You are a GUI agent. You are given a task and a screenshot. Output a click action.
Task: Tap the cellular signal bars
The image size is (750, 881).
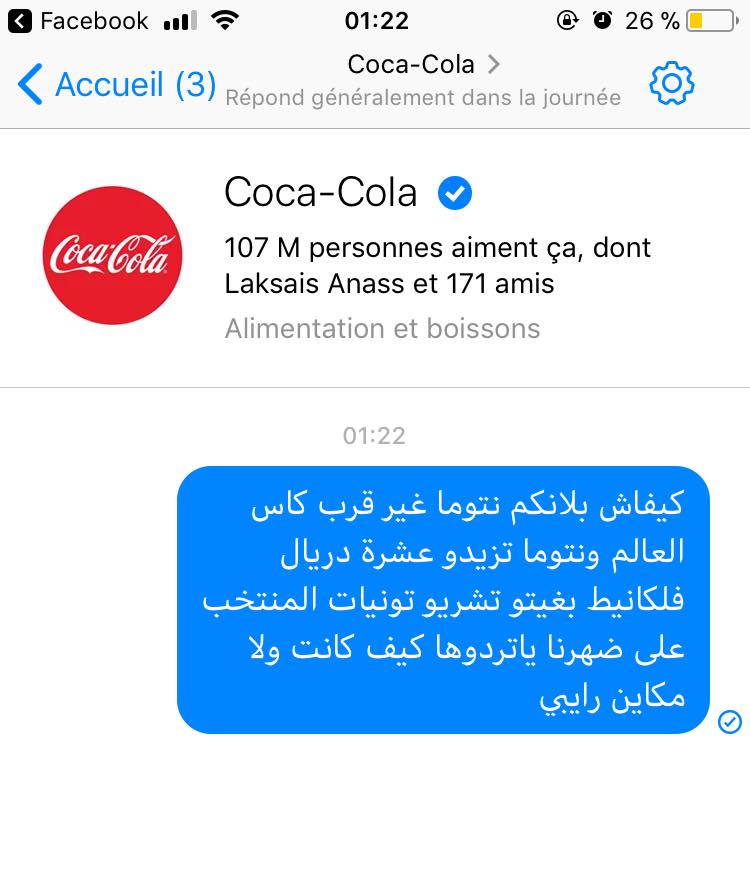click(180, 21)
